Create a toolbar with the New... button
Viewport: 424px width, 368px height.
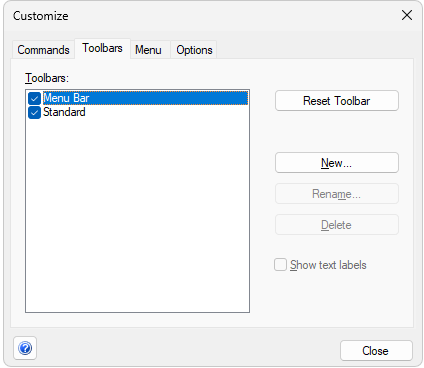337,163
